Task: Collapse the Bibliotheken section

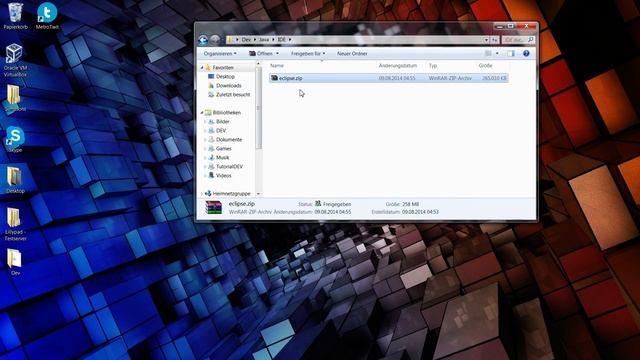Action: pos(202,112)
